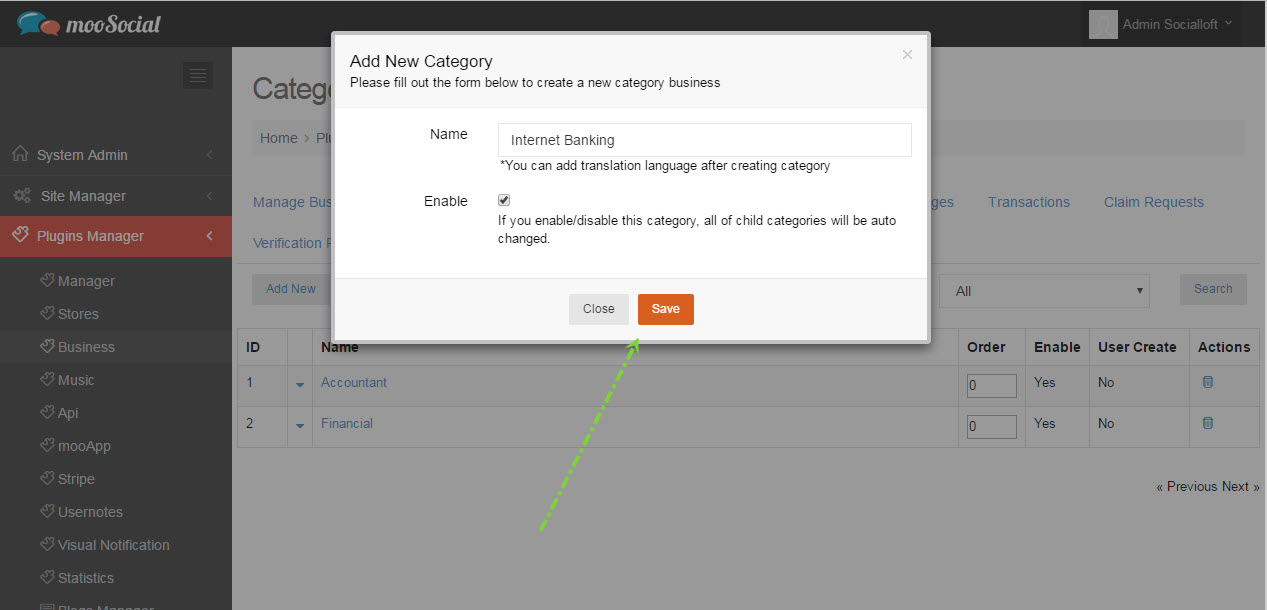Click the Plugins Manager tag icon
Image resolution: width=1267 pixels, height=610 pixels.
(x=20, y=236)
